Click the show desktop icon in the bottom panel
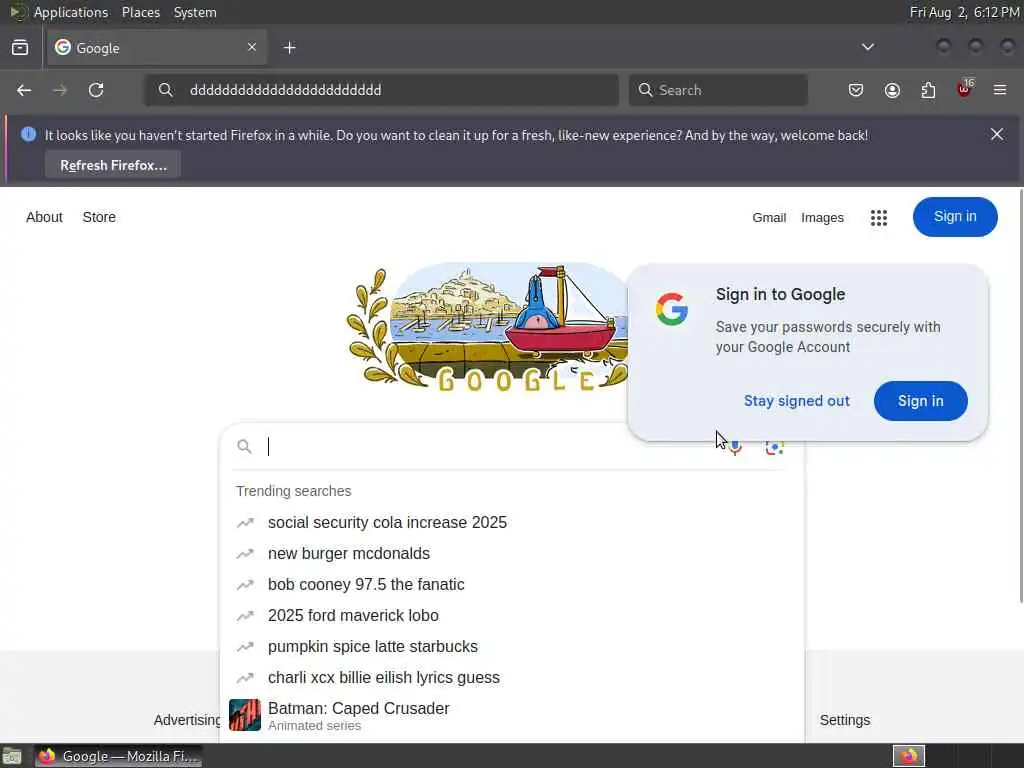This screenshot has height=768, width=1024. tap(12, 757)
